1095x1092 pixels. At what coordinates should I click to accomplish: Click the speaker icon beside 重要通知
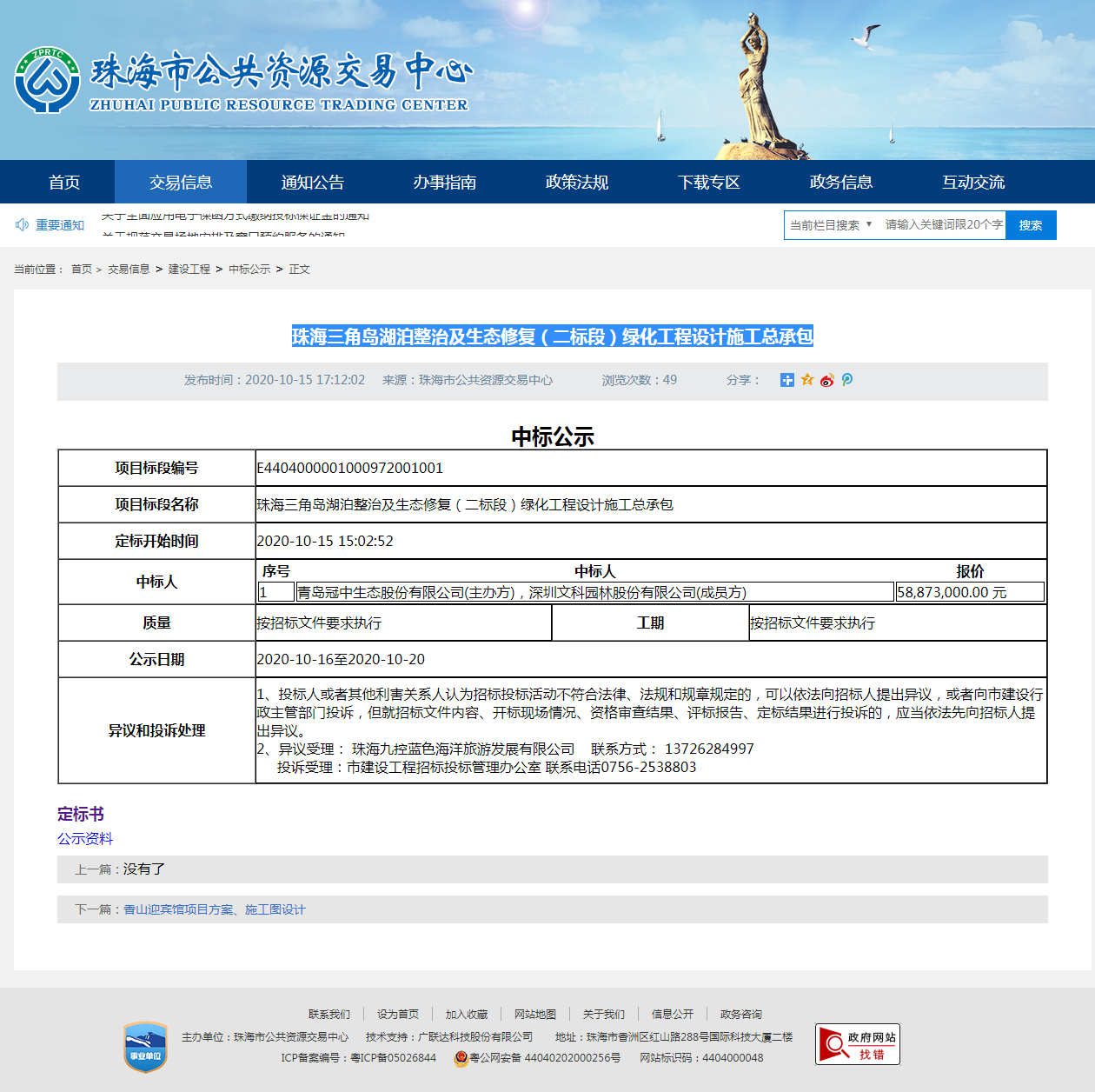(23, 225)
